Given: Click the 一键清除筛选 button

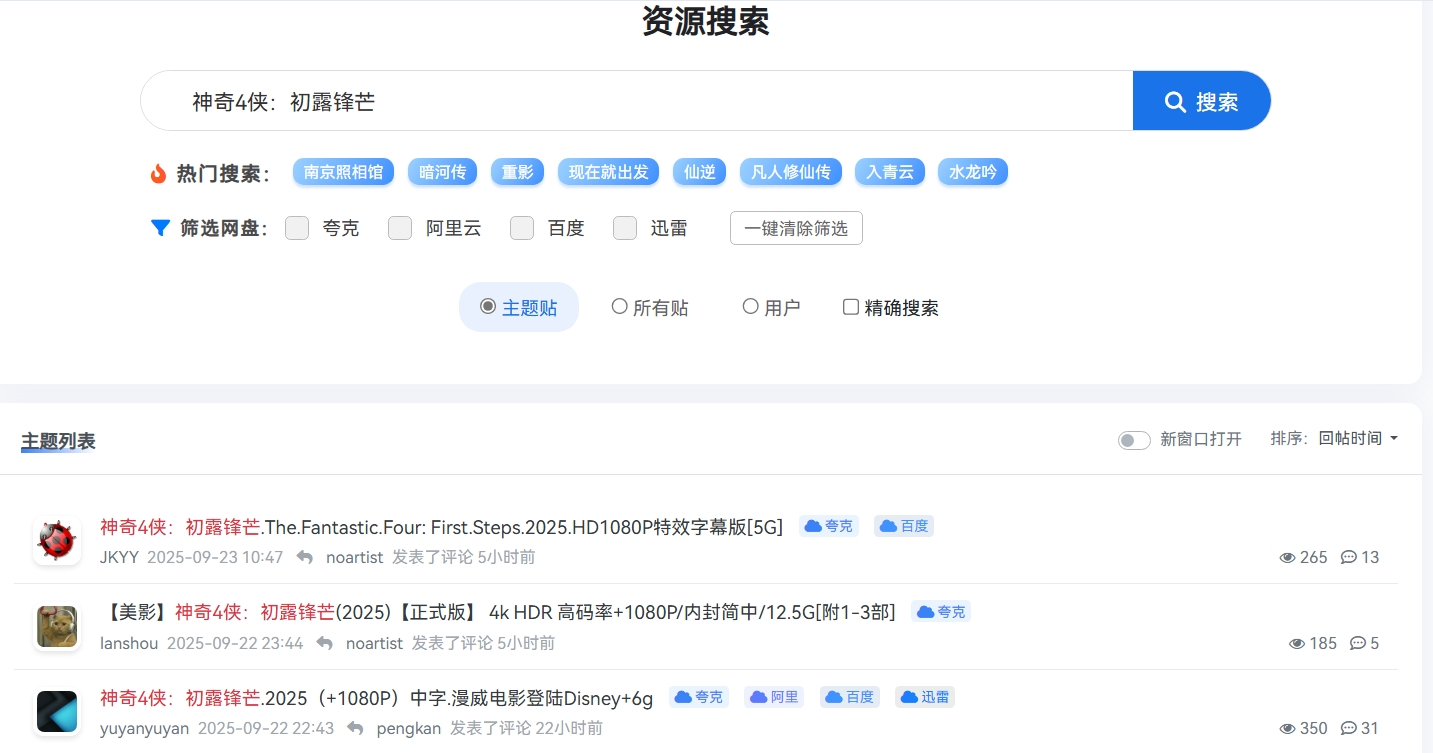Looking at the screenshot, I should (796, 228).
